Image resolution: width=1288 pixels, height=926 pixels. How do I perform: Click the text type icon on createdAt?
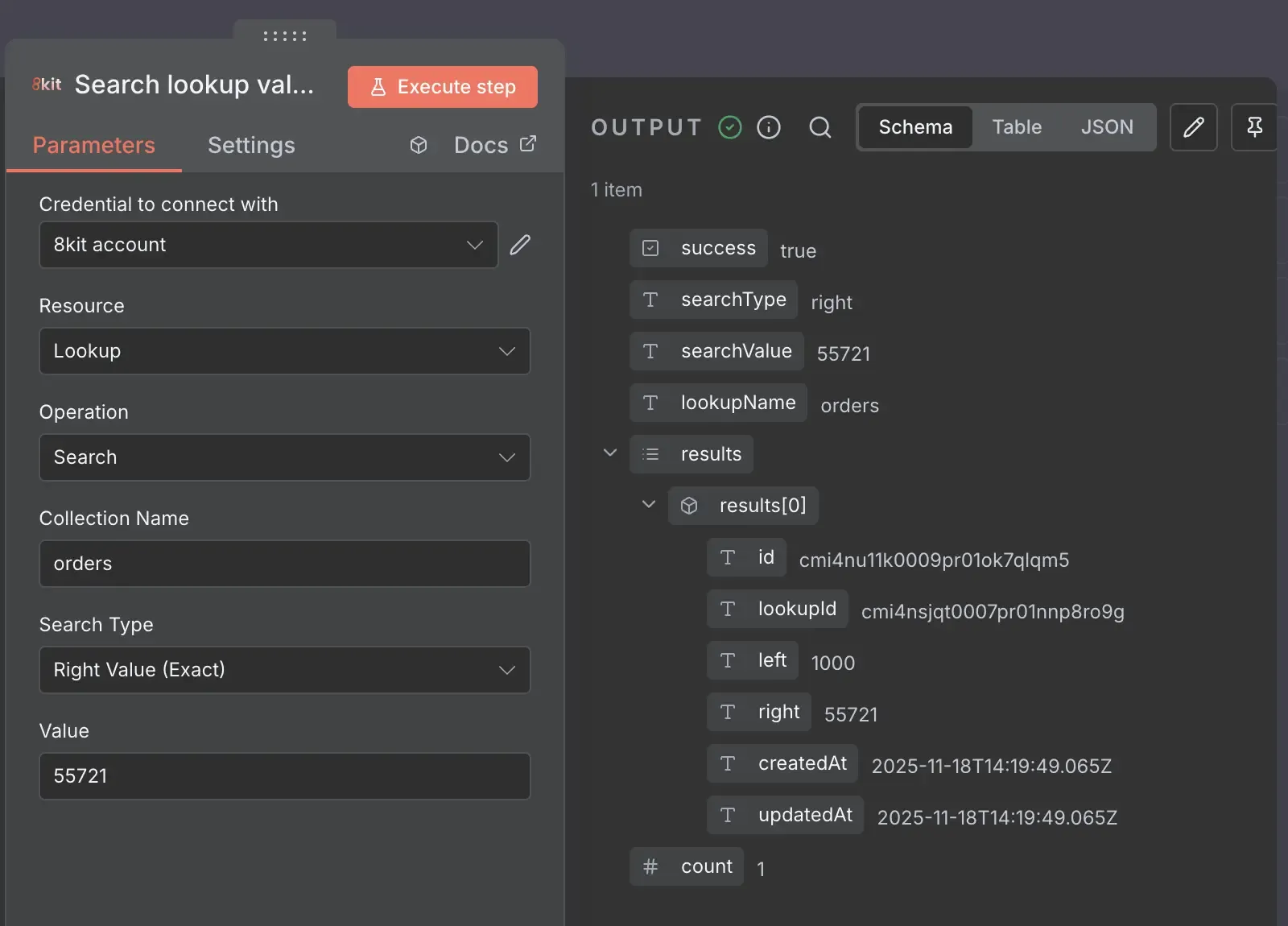tap(728, 763)
